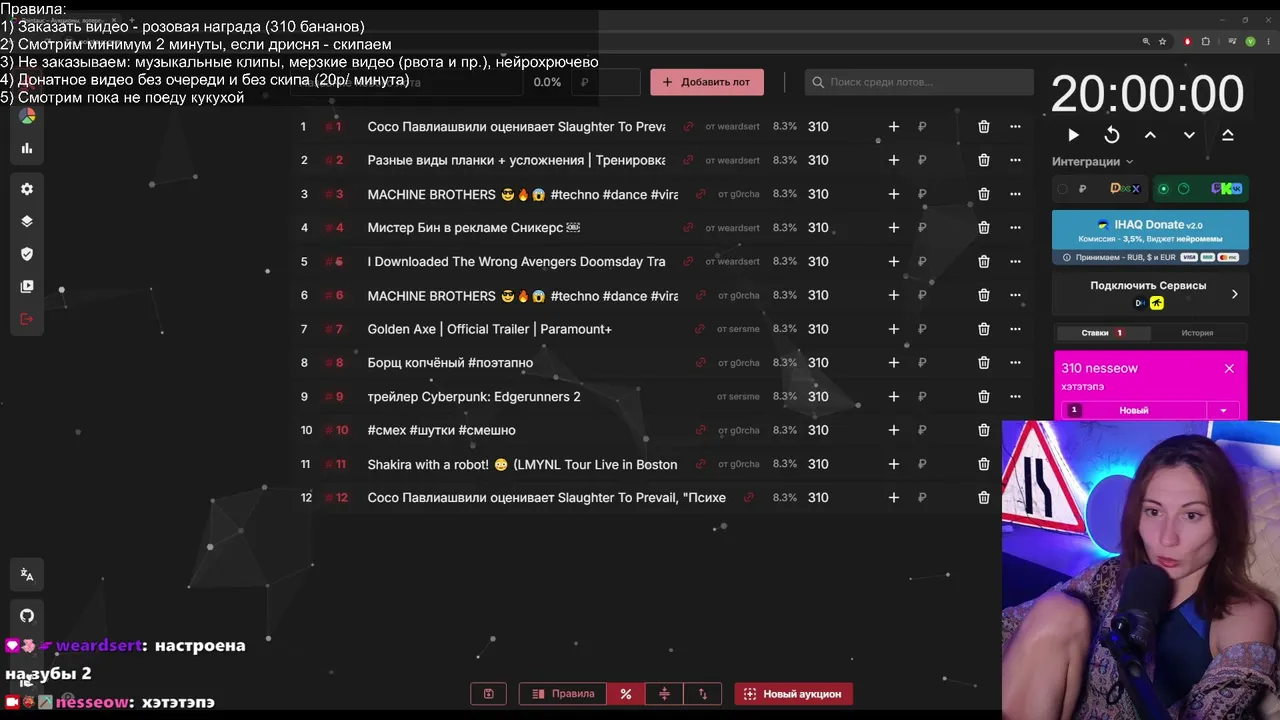
Task: Delete lot 12 Сосо Павлиашвили
Action: tap(984, 498)
